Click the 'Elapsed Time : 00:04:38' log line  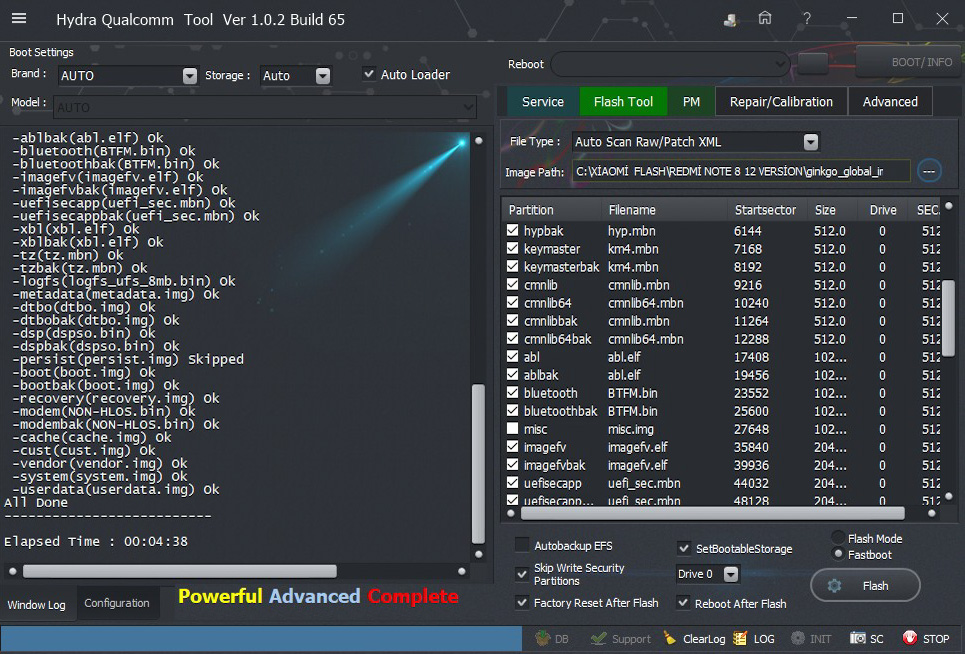(96, 541)
